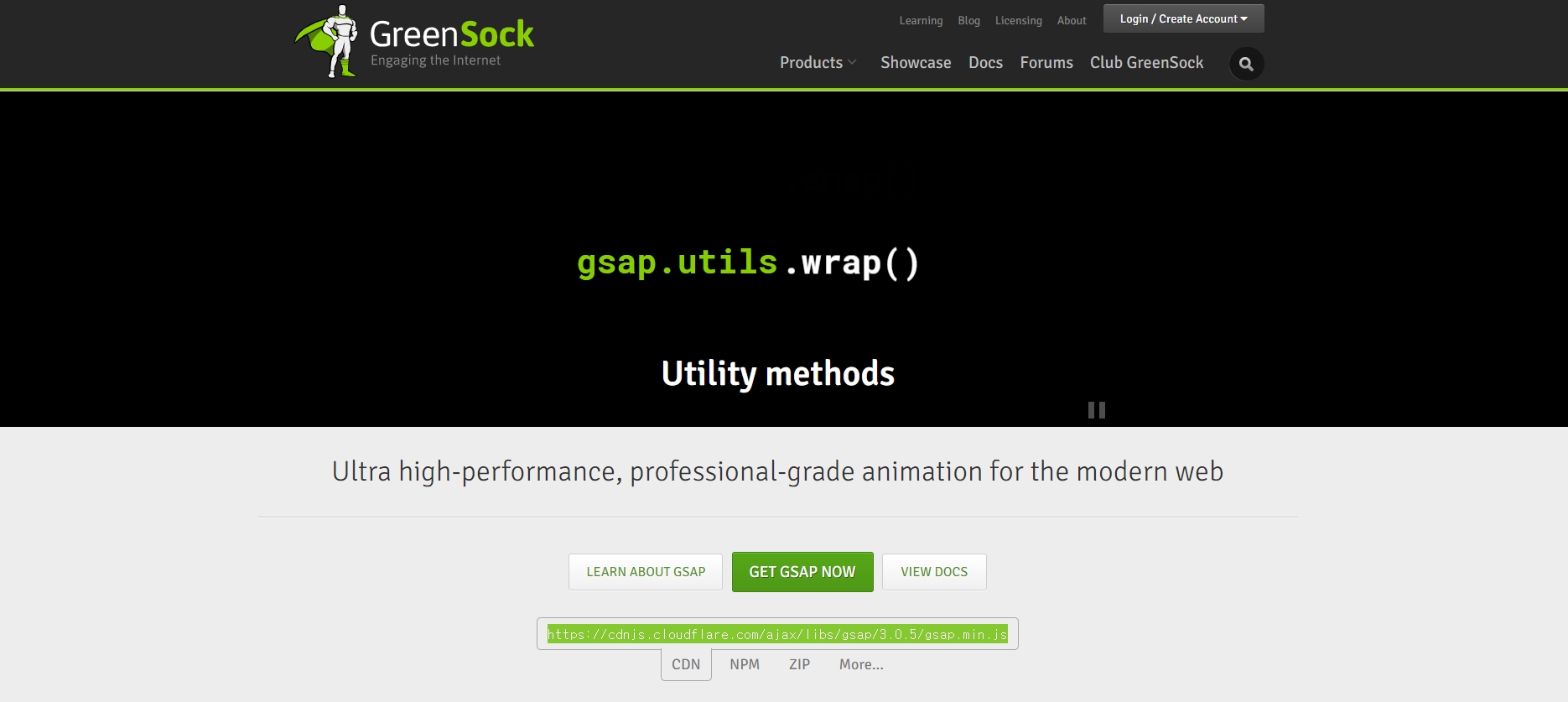Image resolution: width=1568 pixels, height=702 pixels.
Task: Open the Login / Create Account dropdown
Action: tap(1183, 18)
